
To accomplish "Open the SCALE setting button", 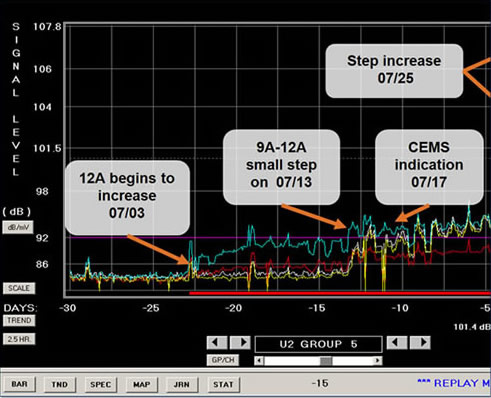I will 19,288.
